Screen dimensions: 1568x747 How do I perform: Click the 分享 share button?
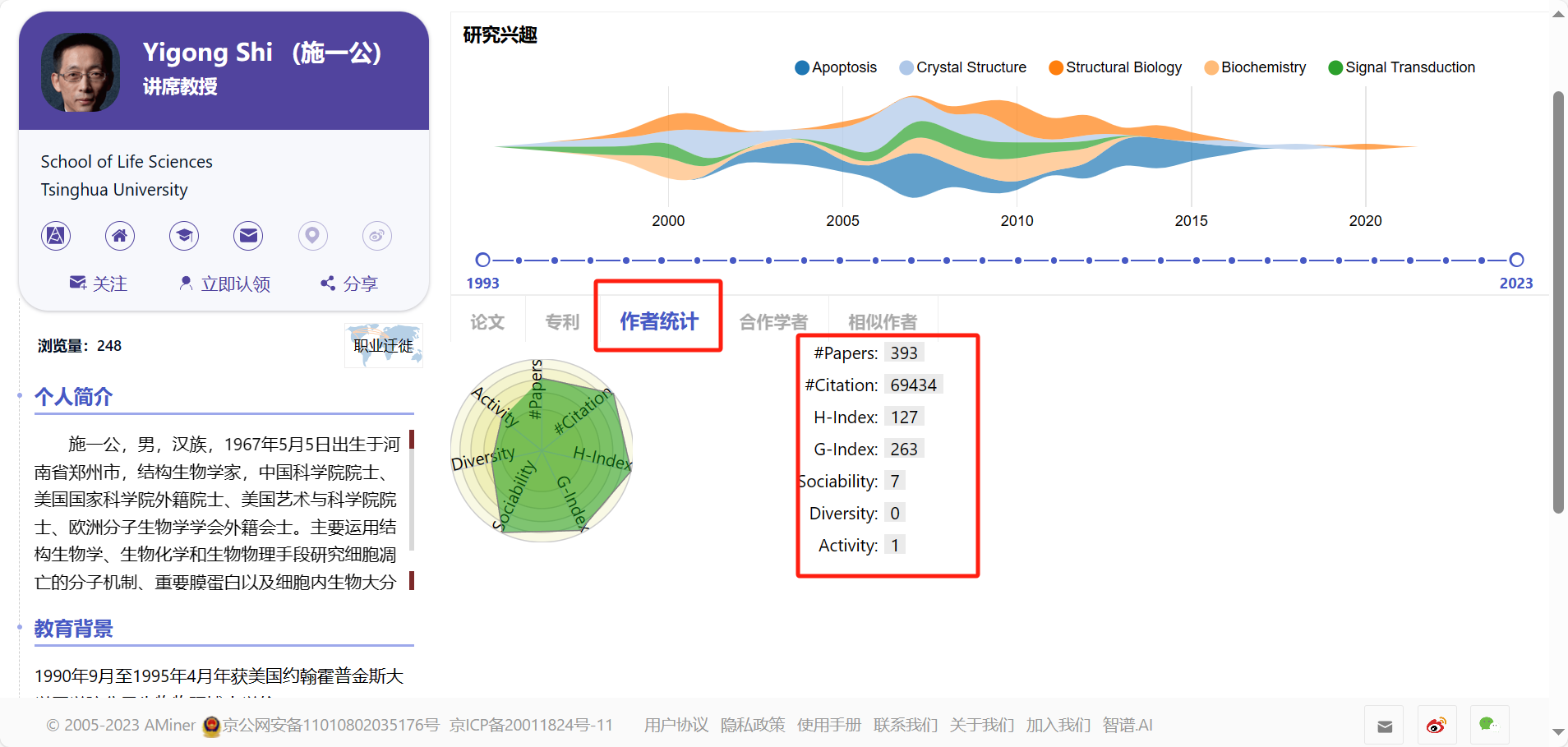coord(349,284)
